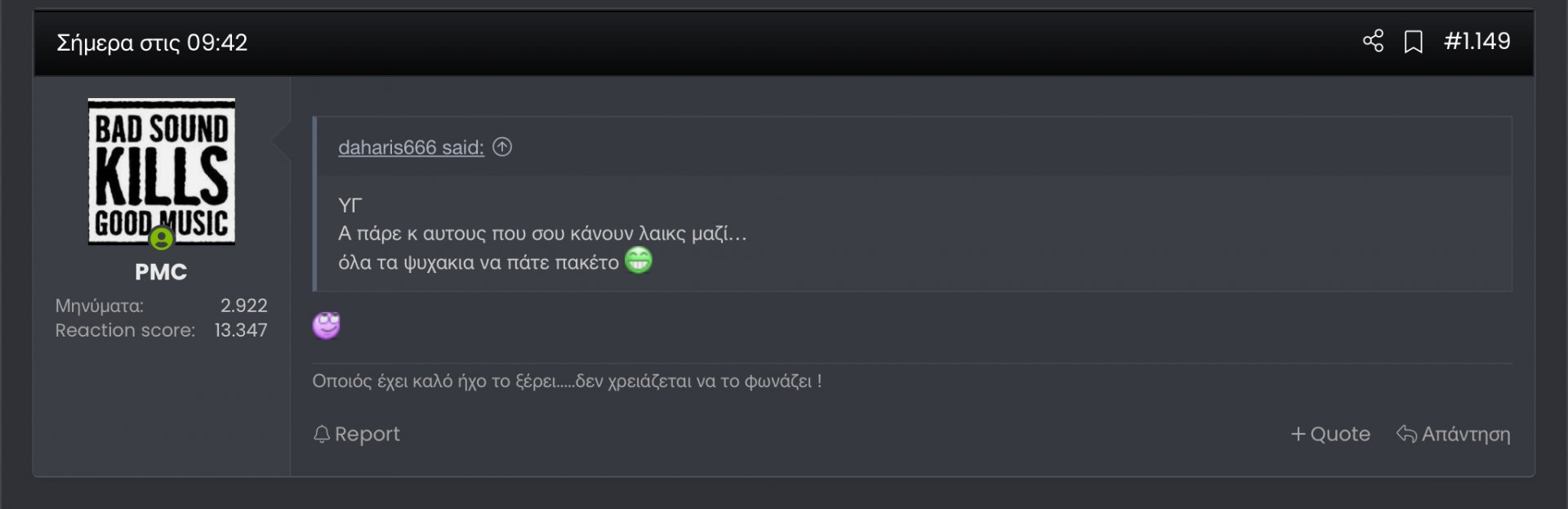Click the green grinning emoji in the quote

click(639, 261)
